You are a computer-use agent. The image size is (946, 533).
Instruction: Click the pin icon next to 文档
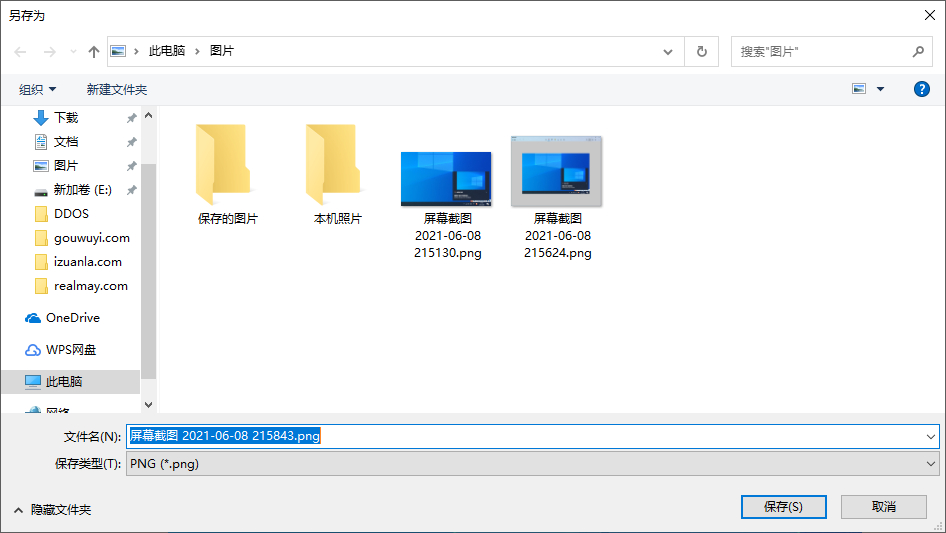coord(131,142)
